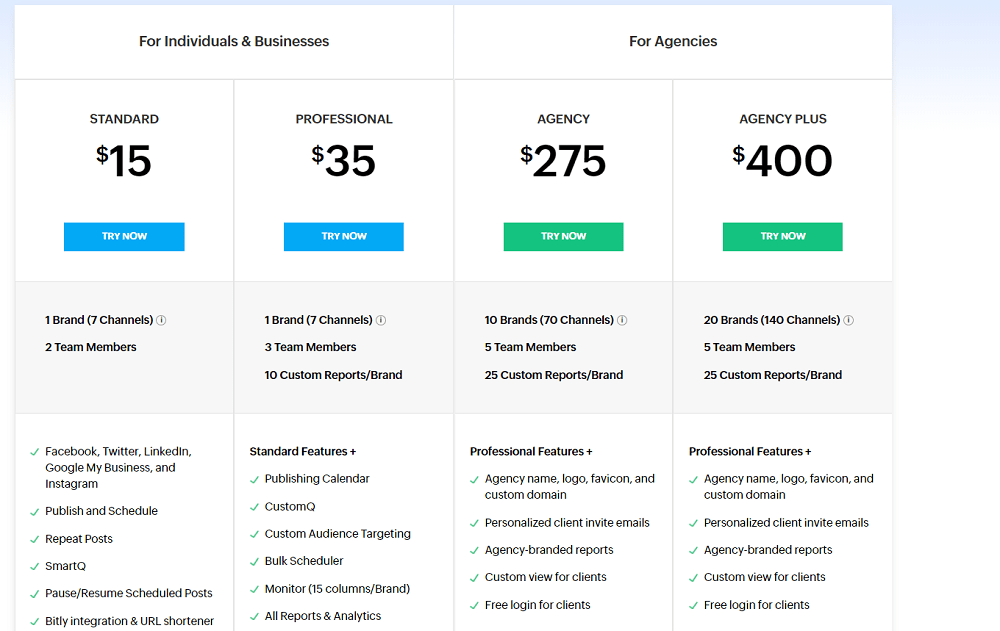Click the "CustomQ" feature
The height and width of the screenshot is (631, 1000).
pos(290,507)
